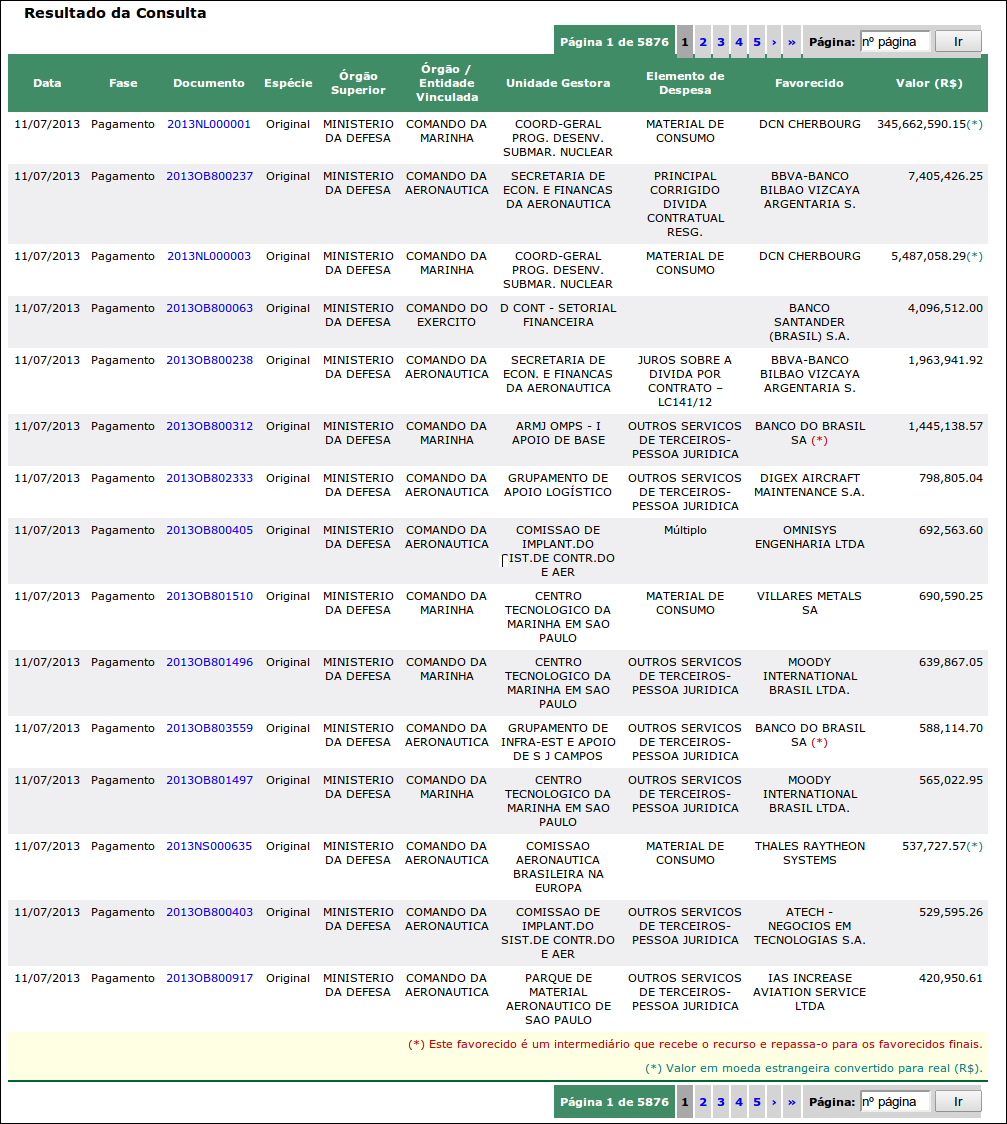Click the moeda estrangeira footnote text
This screenshot has height=1124, width=1007.
[x=813, y=1068]
